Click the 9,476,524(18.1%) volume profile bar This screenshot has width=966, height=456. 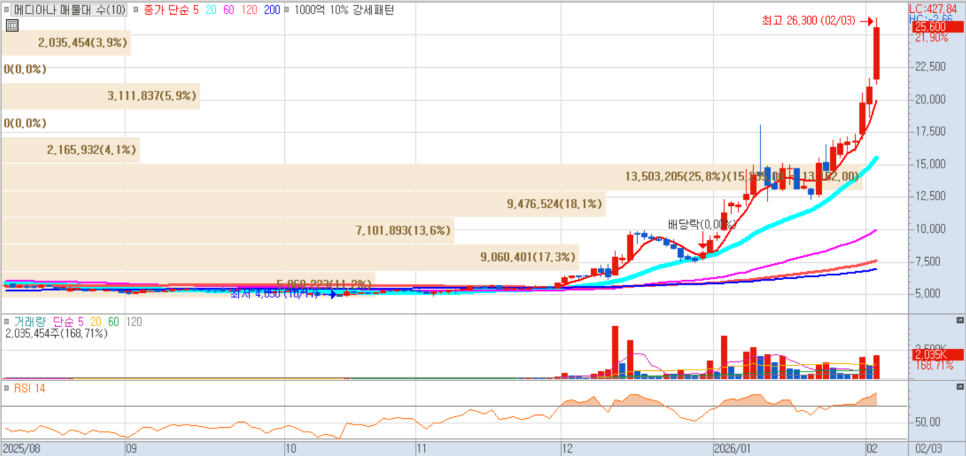click(x=302, y=204)
